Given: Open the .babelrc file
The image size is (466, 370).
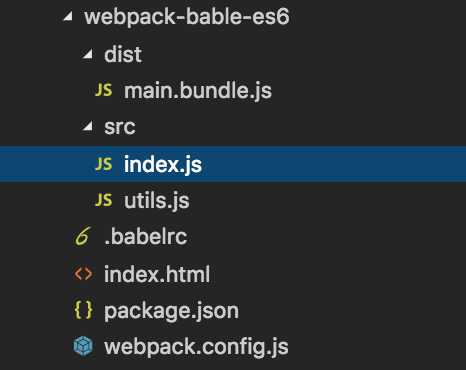Looking at the screenshot, I should click(x=146, y=237).
